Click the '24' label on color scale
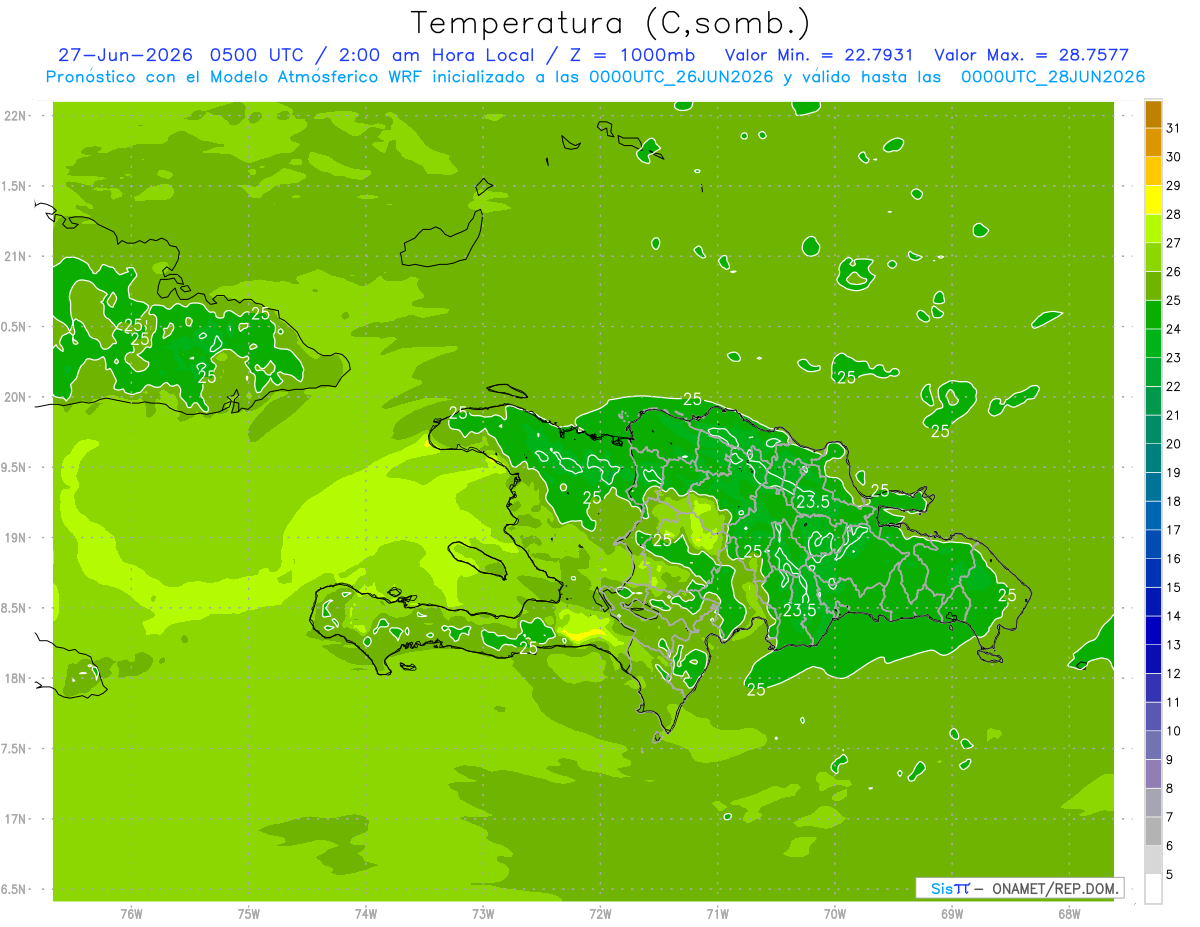The image size is (1200, 927). (1174, 329)
